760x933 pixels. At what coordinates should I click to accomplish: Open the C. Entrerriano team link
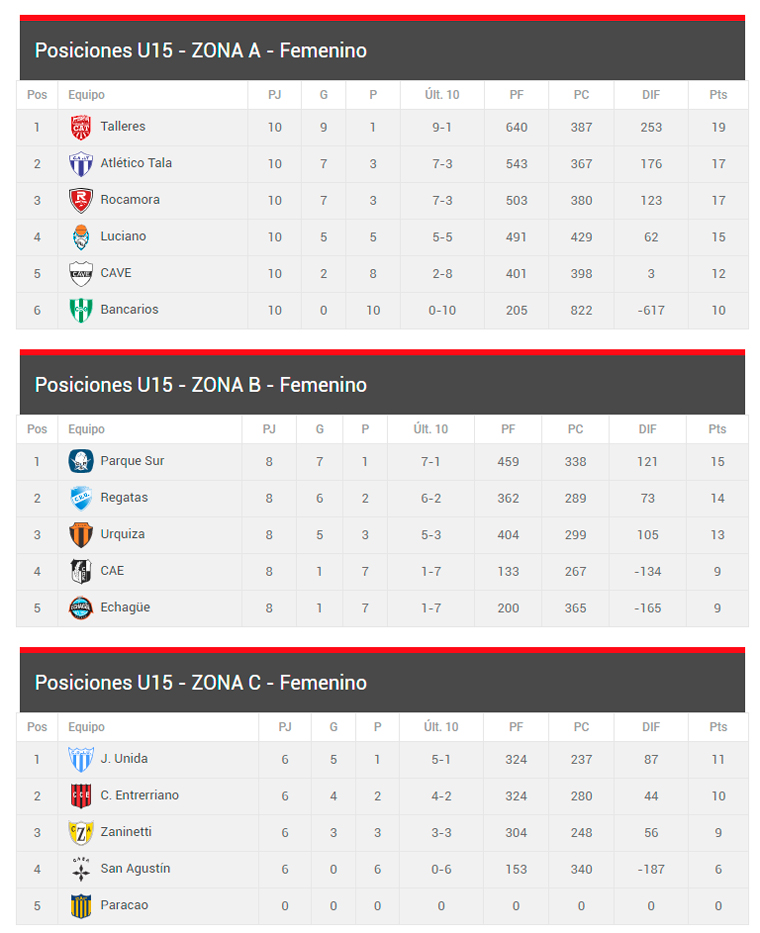click(139, 796)
